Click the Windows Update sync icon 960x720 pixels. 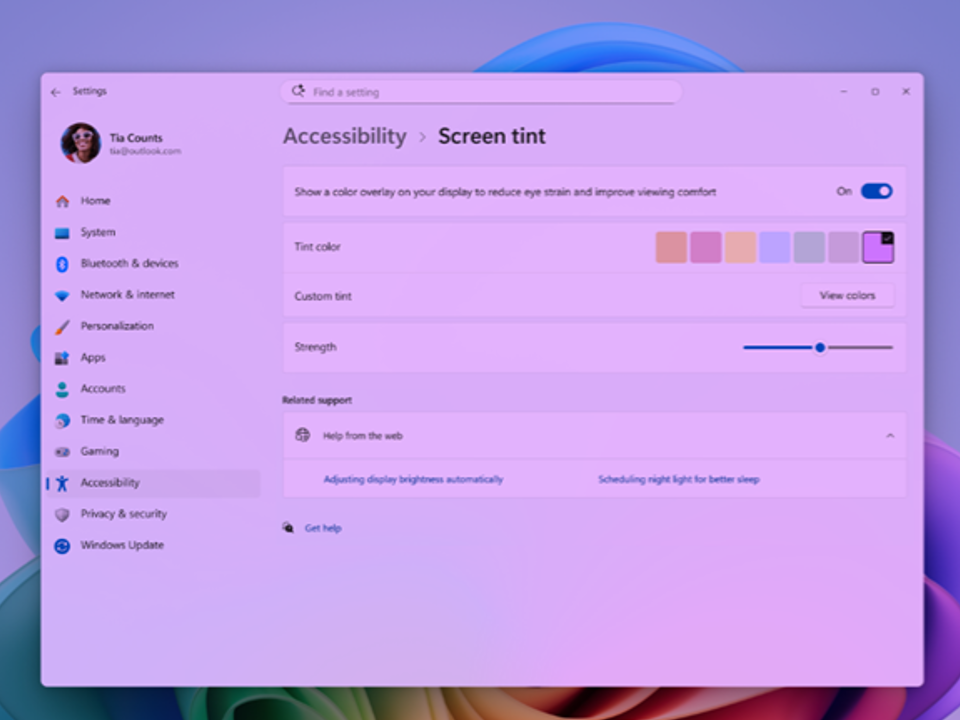pos(62,546)
